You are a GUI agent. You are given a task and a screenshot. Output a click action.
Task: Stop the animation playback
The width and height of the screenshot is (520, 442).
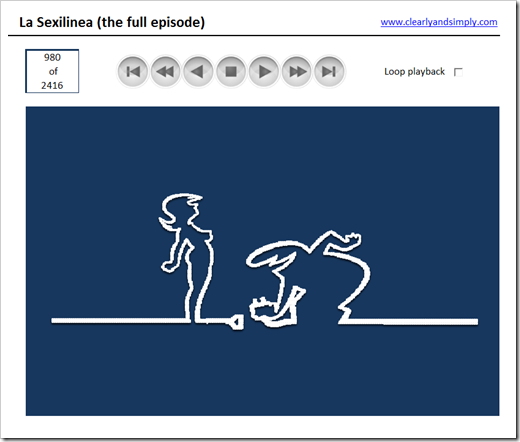coord(231,71)
